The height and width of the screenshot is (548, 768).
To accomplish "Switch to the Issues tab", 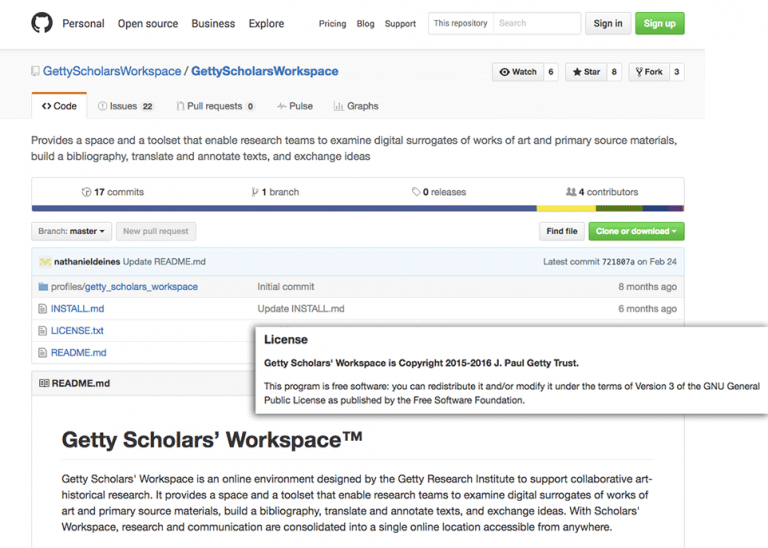I will [x=125, y=106].
